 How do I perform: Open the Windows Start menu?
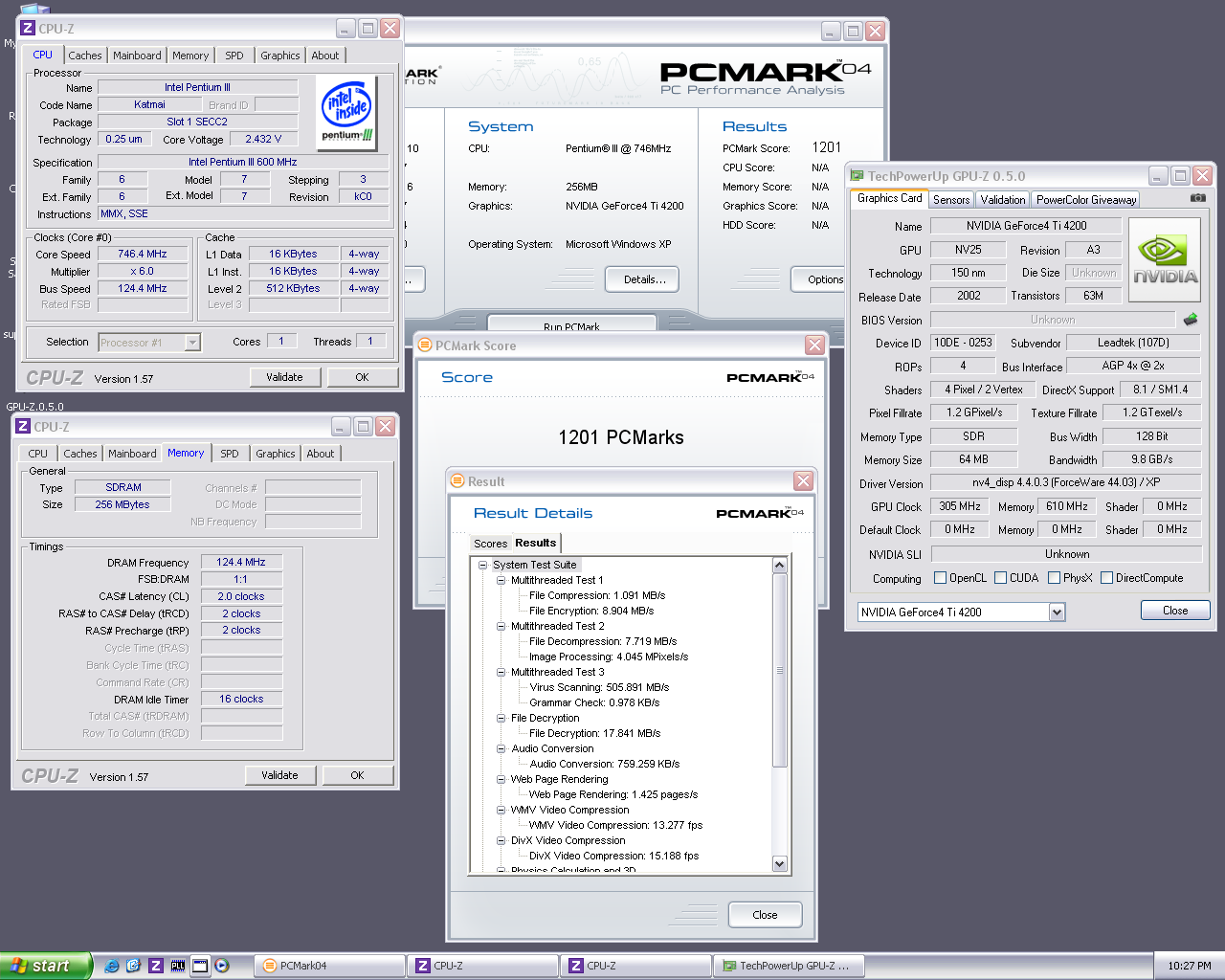46,966
